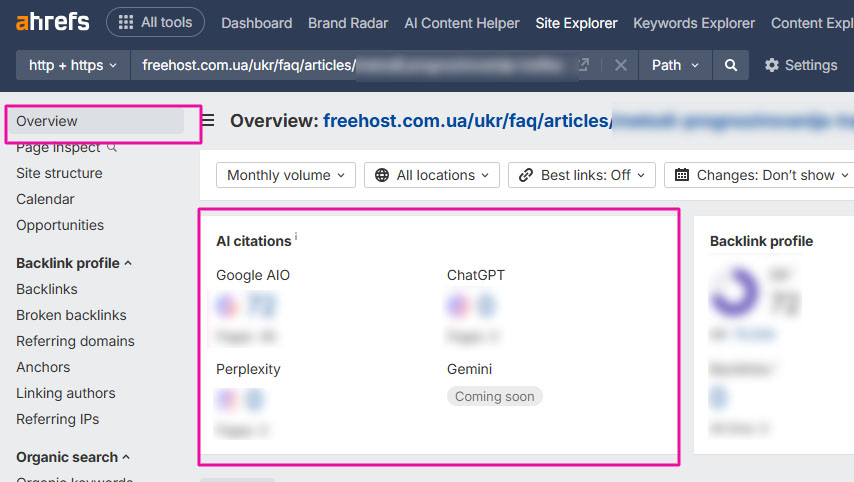Open the Monthly volume dropdown
The height and width of the screenshot is (482, 854).
pyautogui.click(x=286, y=175)
